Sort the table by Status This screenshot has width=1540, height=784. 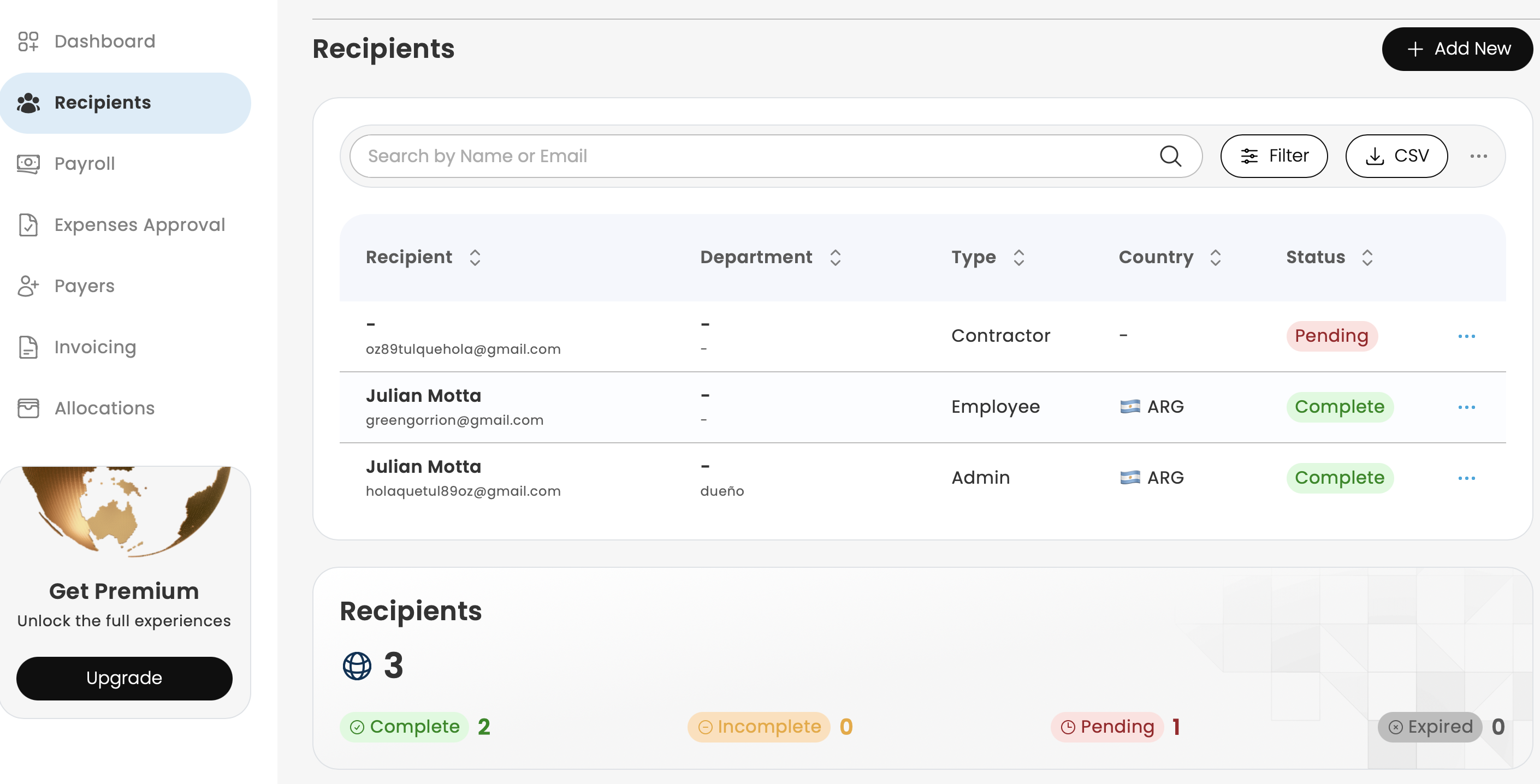coord(1367,258)
